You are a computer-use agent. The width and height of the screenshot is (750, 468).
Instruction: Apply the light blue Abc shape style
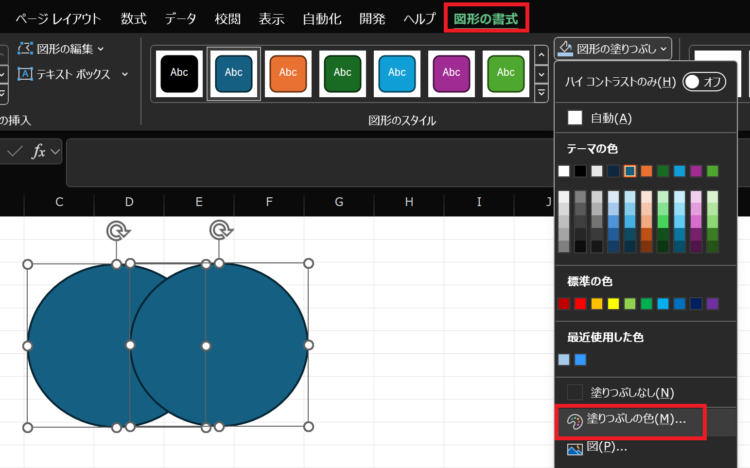[397, 73]
